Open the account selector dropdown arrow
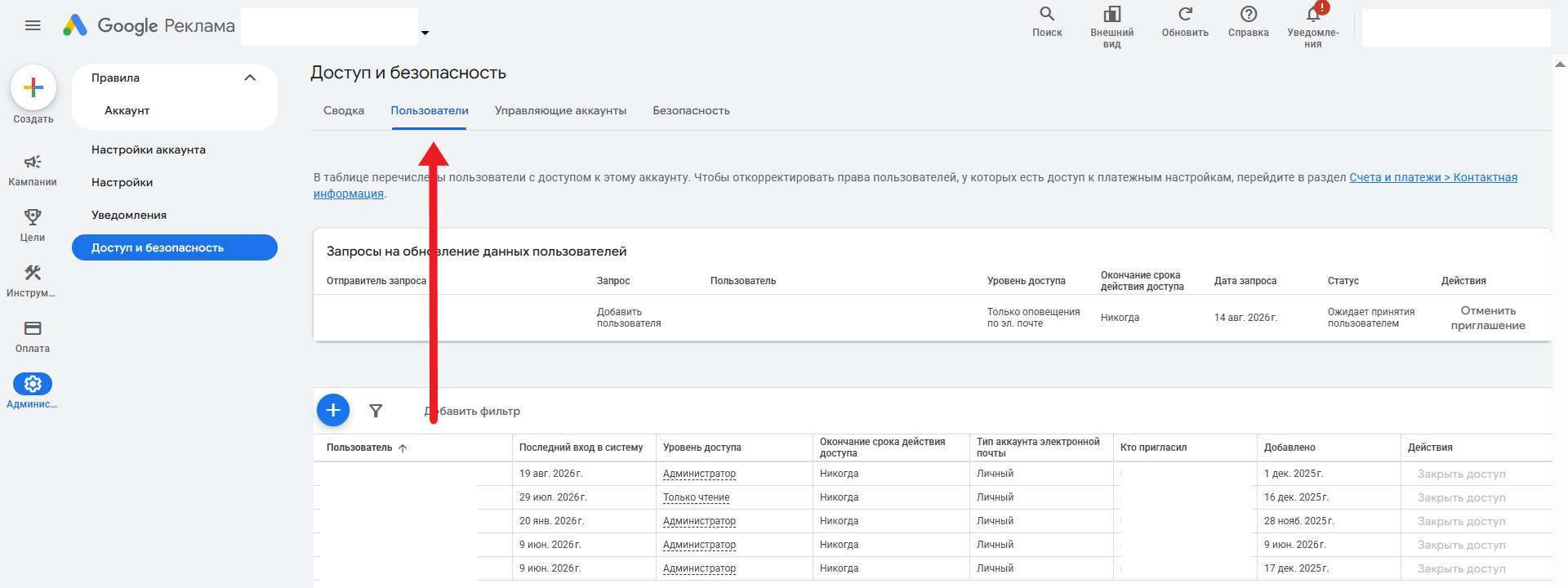 tap(425, 33)
